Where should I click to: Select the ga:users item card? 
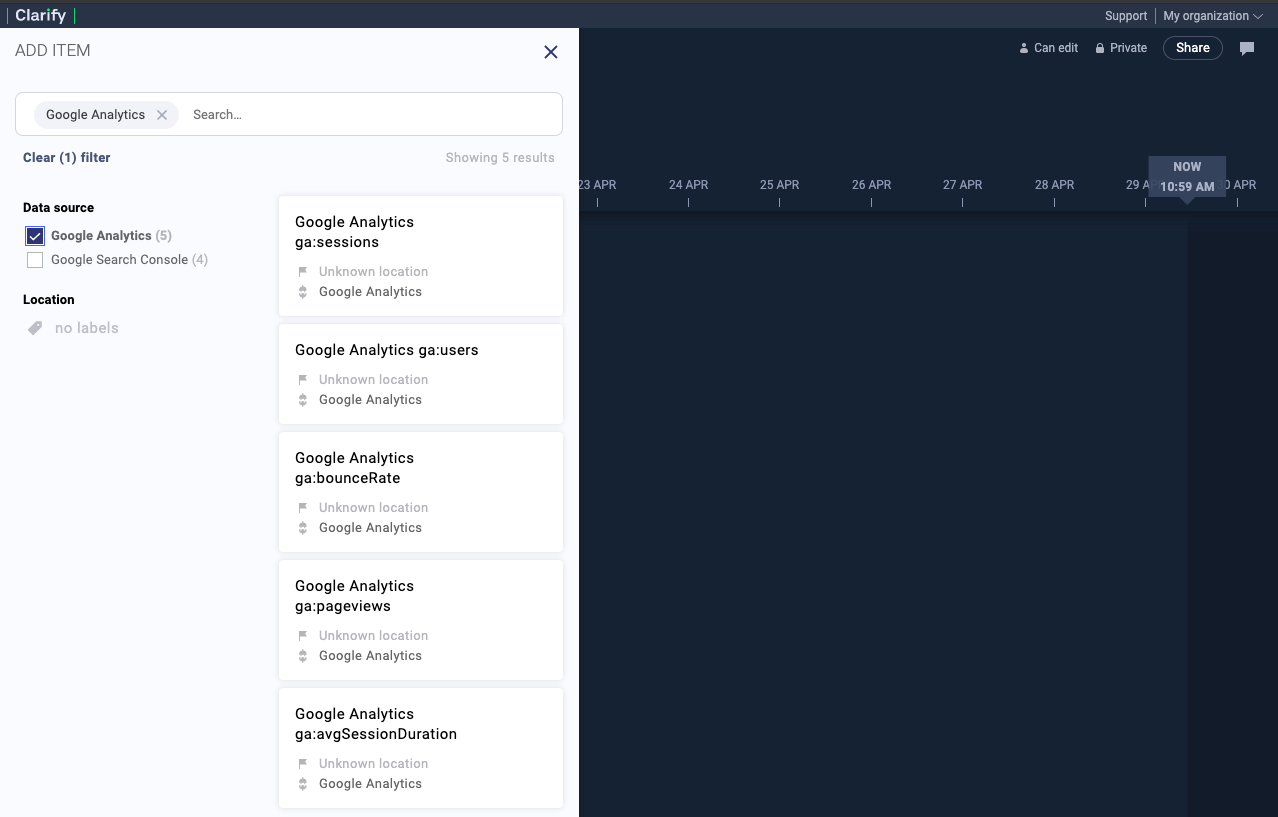click(421, 374)
